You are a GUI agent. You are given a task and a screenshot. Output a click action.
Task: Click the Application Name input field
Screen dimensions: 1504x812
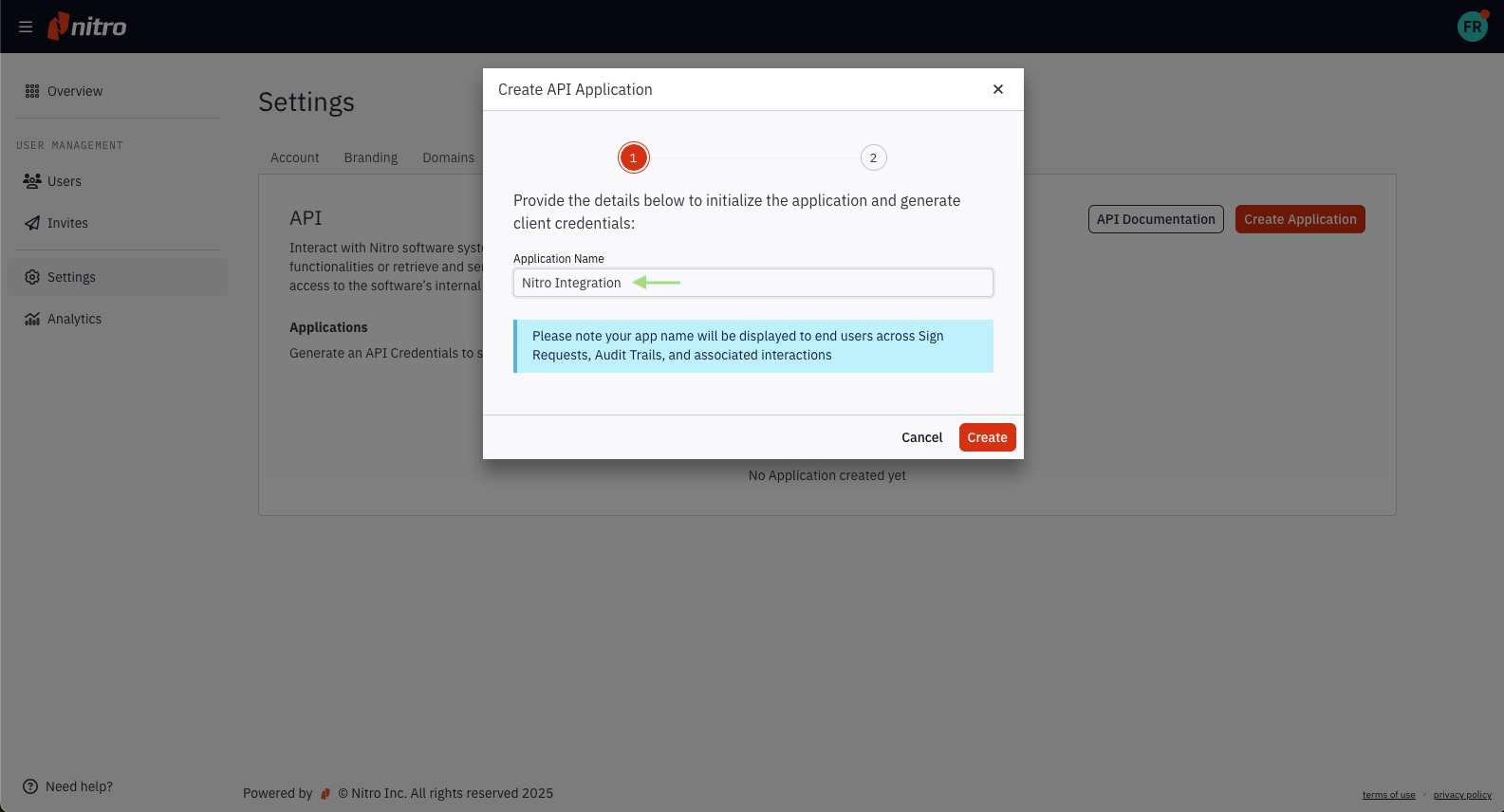click(x=753, y=283)
